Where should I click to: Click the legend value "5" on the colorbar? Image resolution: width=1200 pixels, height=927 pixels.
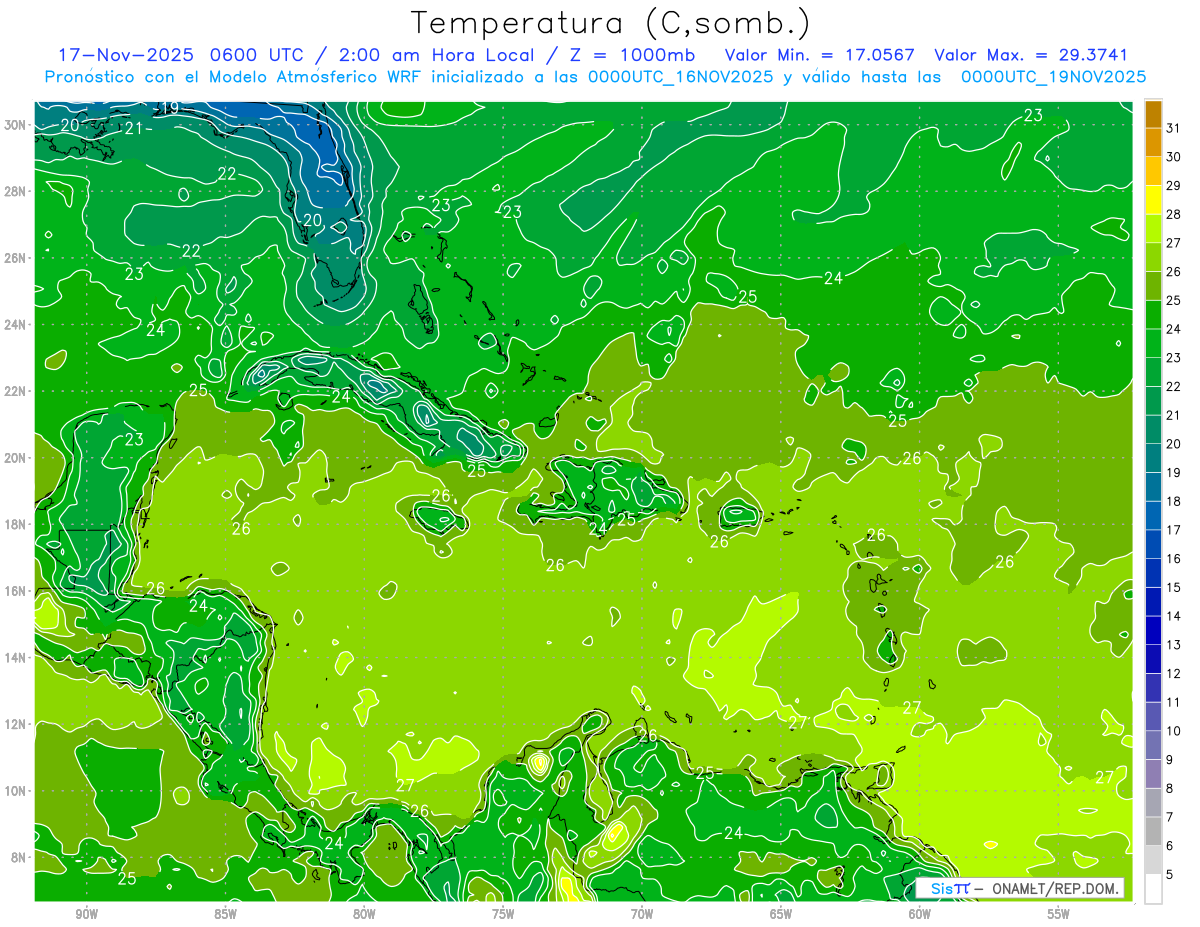(x=1170, y=875)
